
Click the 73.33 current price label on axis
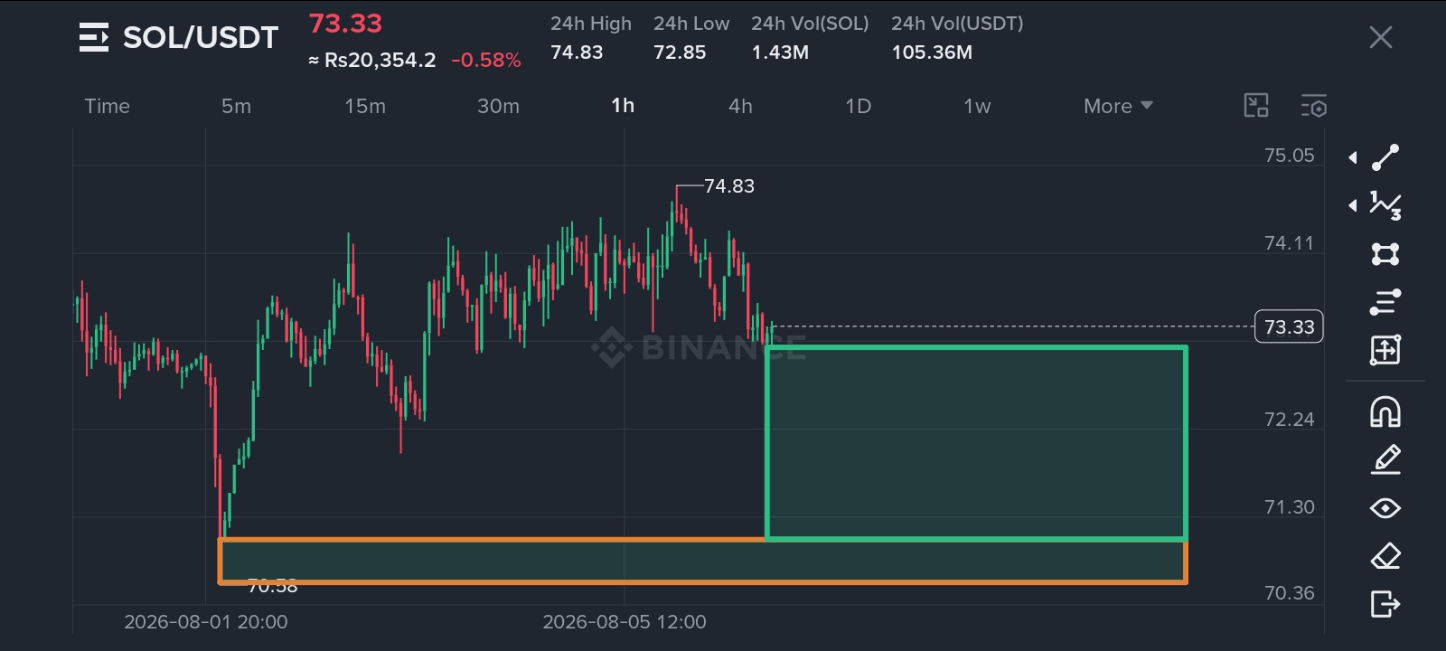(x=1289, y=327)
